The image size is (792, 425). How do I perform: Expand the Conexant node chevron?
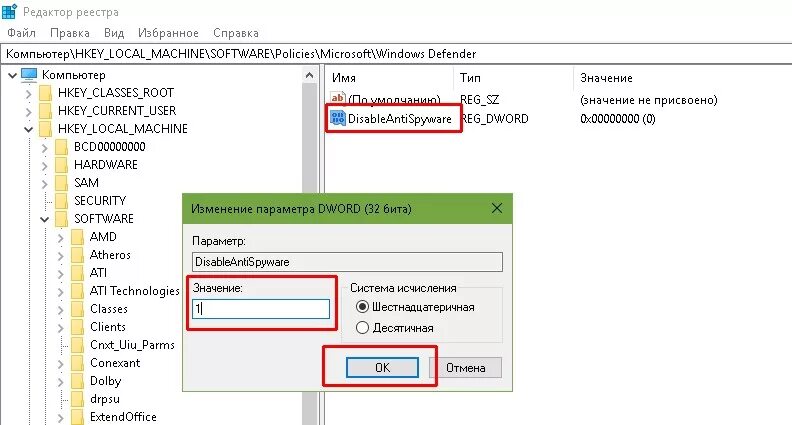(x=61, y=364)
